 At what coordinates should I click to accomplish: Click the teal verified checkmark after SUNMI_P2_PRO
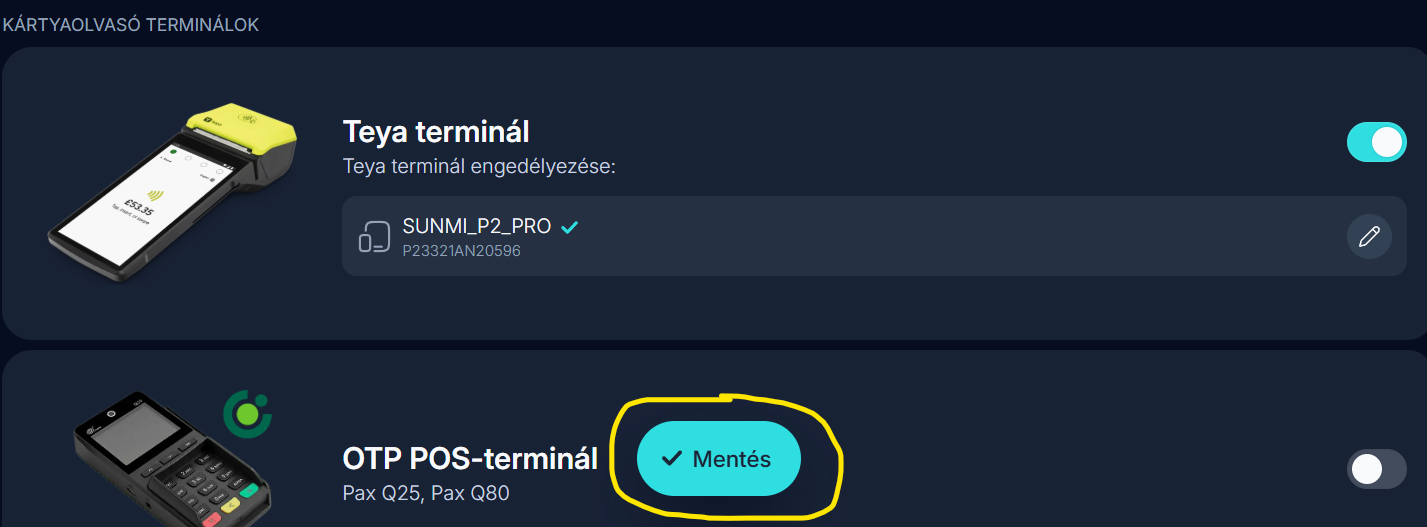click(569, 227)
